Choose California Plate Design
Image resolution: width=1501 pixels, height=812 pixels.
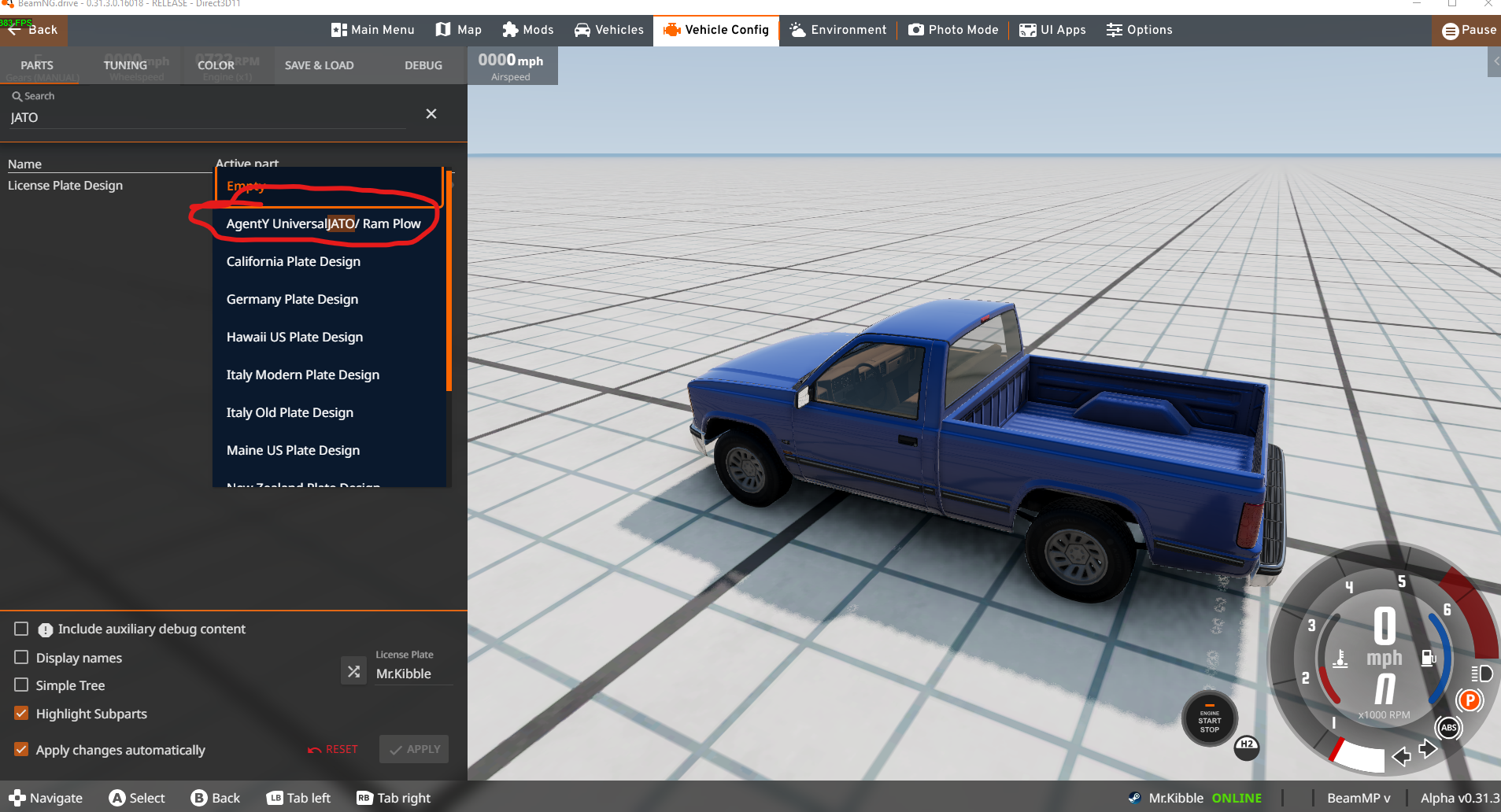[x=328, y=262]
